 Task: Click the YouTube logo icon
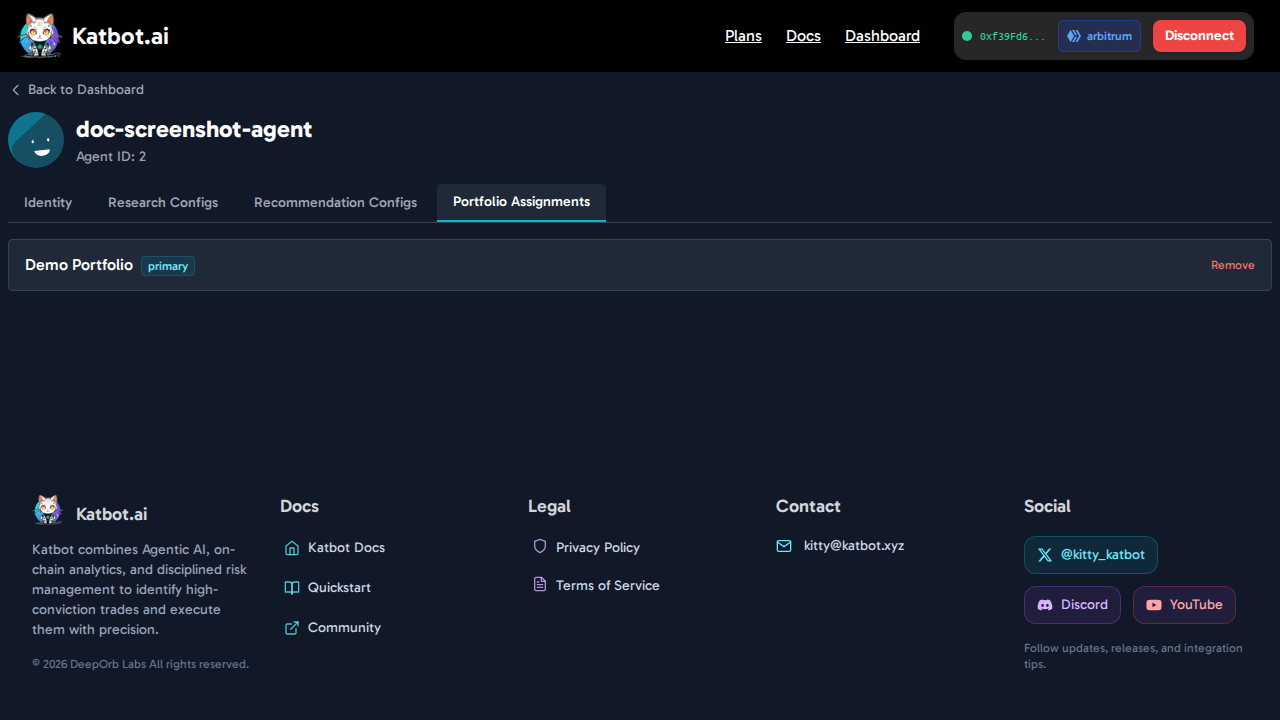(1154, 605)
